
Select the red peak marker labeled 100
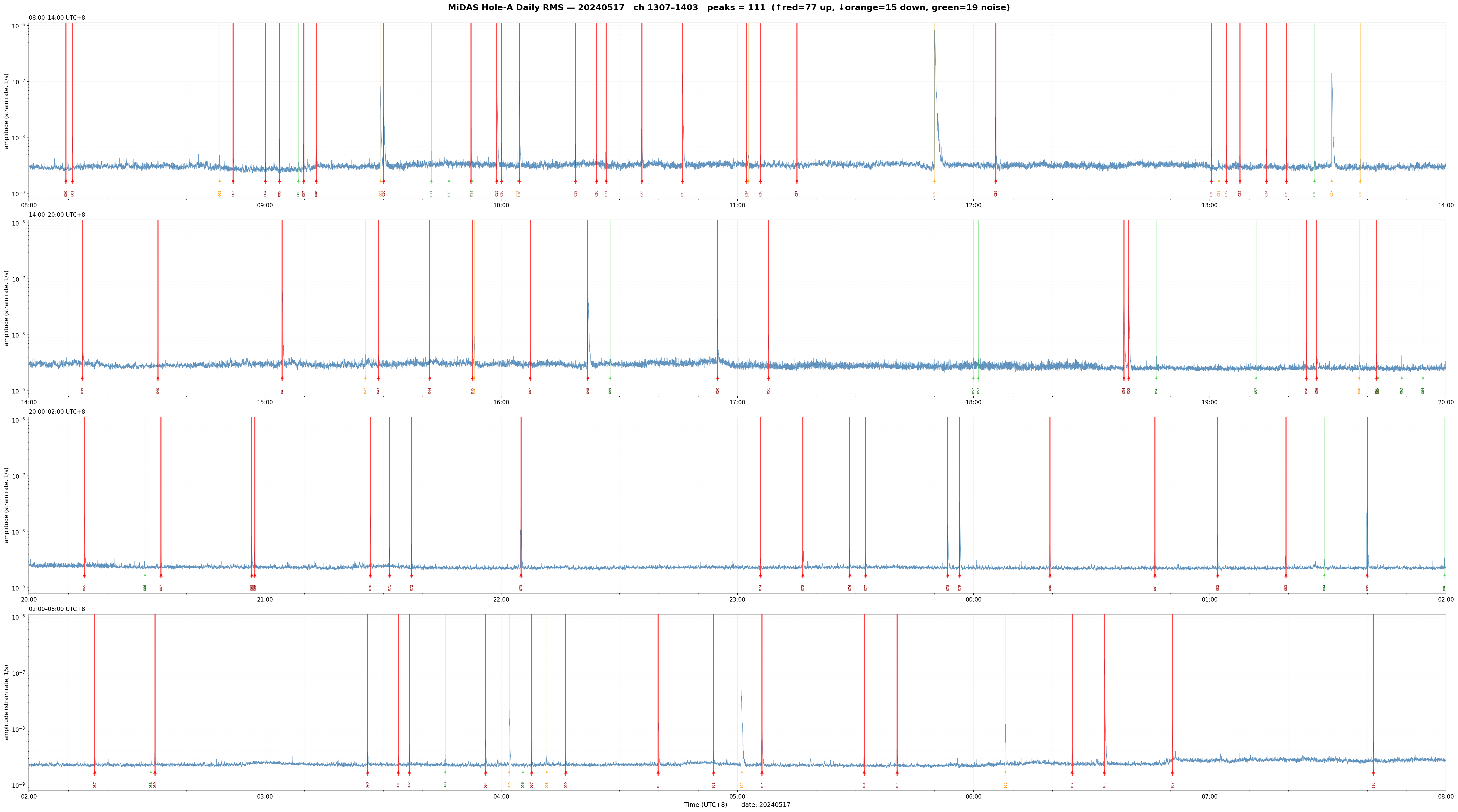(658, 772)
